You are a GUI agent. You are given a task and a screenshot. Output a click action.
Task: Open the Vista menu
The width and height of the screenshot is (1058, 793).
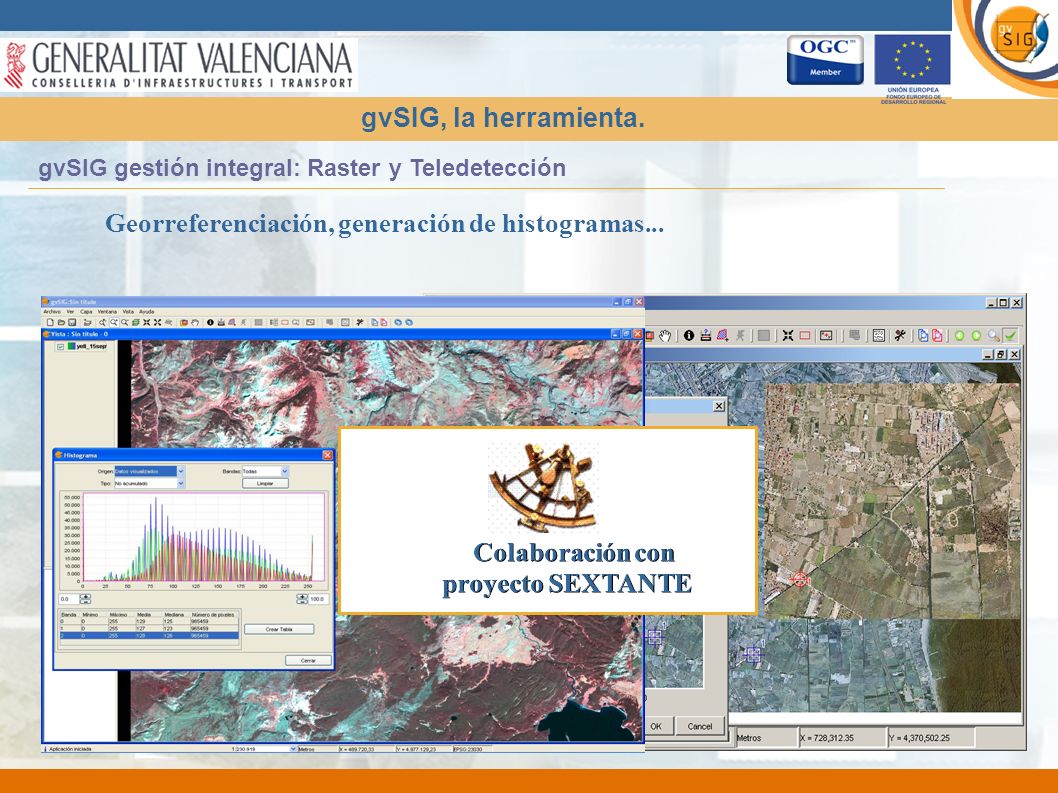coord(128,312)
